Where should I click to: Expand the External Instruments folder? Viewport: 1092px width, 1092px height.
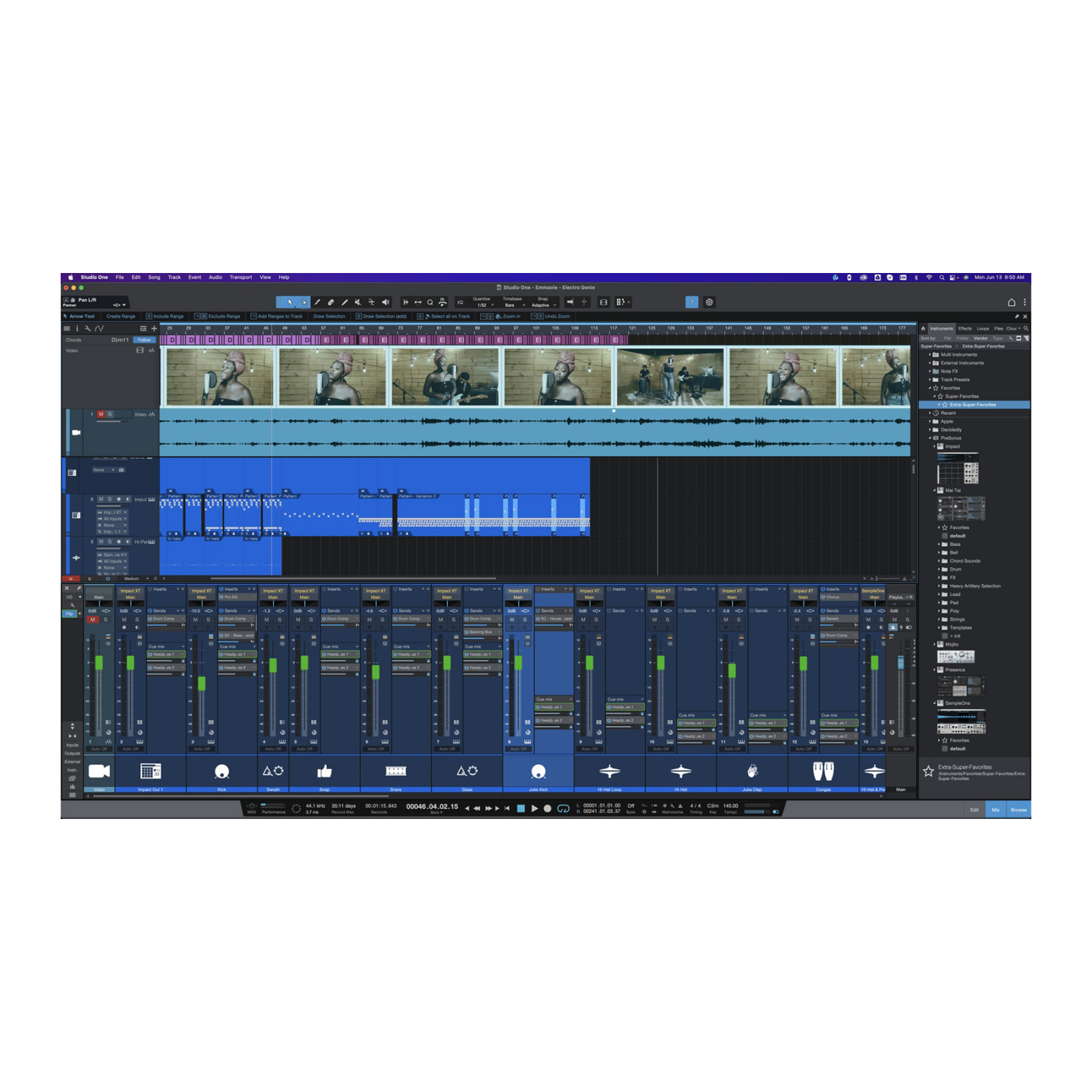coord(930,363)
